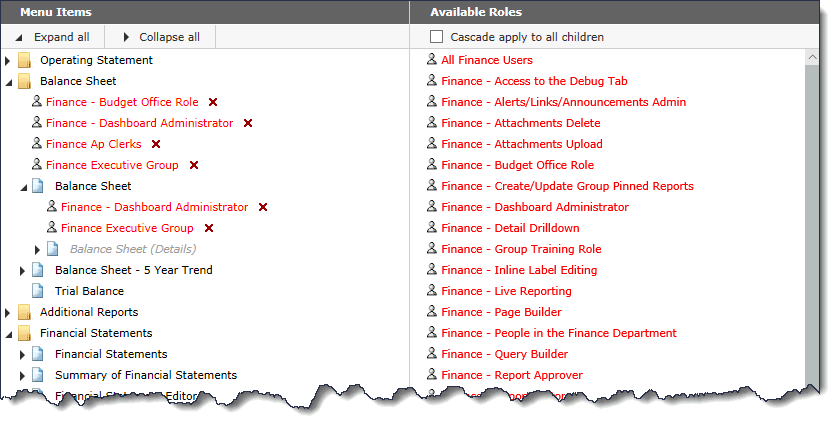The width and height of the screenshot is (835, 428).
Task: Click the Available Roles scrollbar up arrow
Action: click(812, 58)
